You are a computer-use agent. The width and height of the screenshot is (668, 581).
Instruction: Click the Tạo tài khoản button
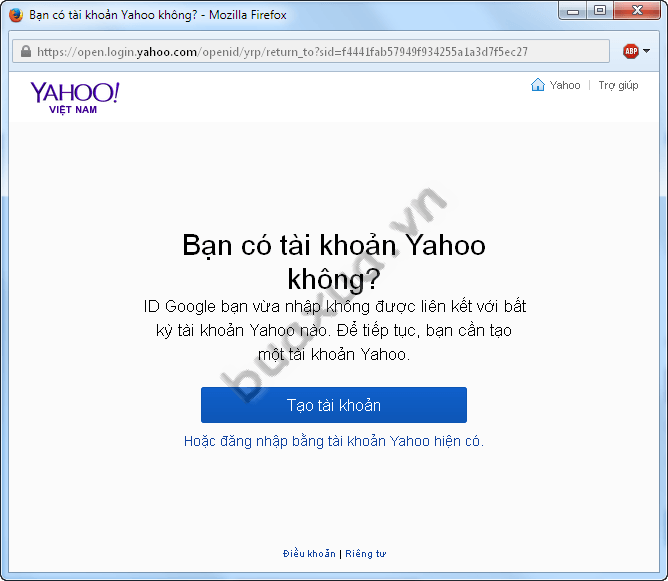(334, 405)
